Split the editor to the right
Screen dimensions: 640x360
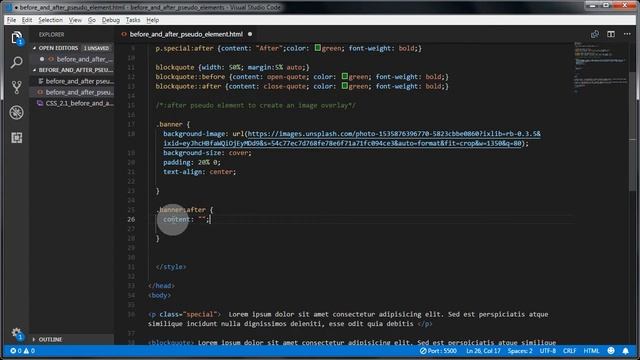pyautogui.click(x=611, y=34)
